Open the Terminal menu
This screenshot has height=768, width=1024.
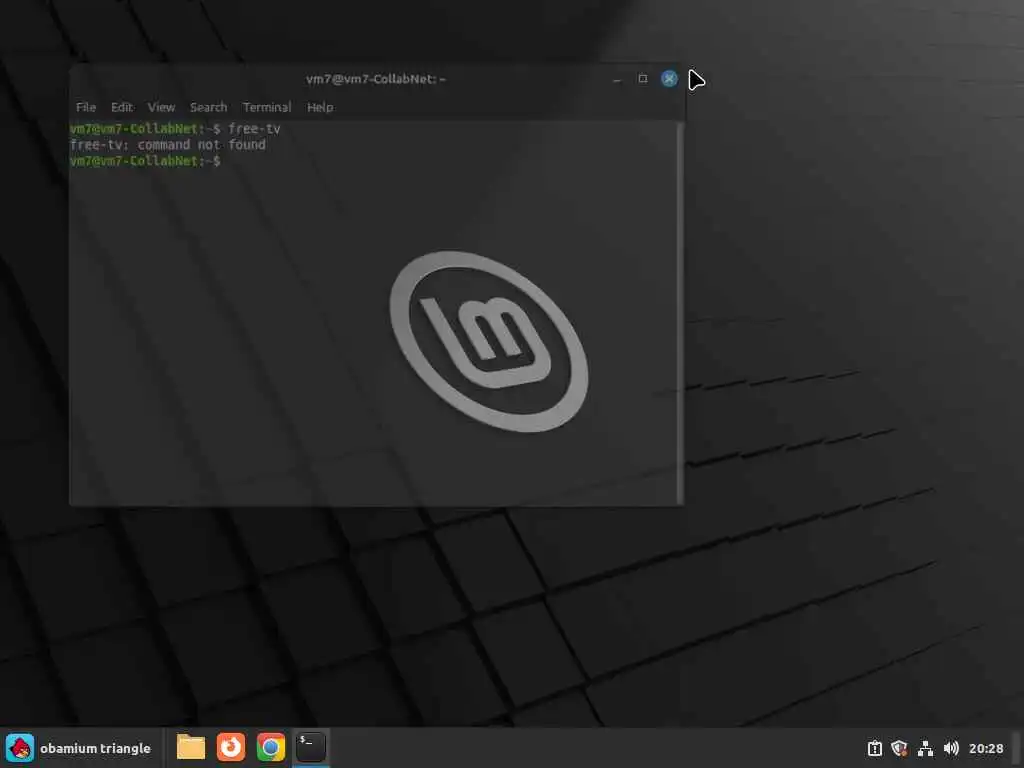[x=267, y=107]
